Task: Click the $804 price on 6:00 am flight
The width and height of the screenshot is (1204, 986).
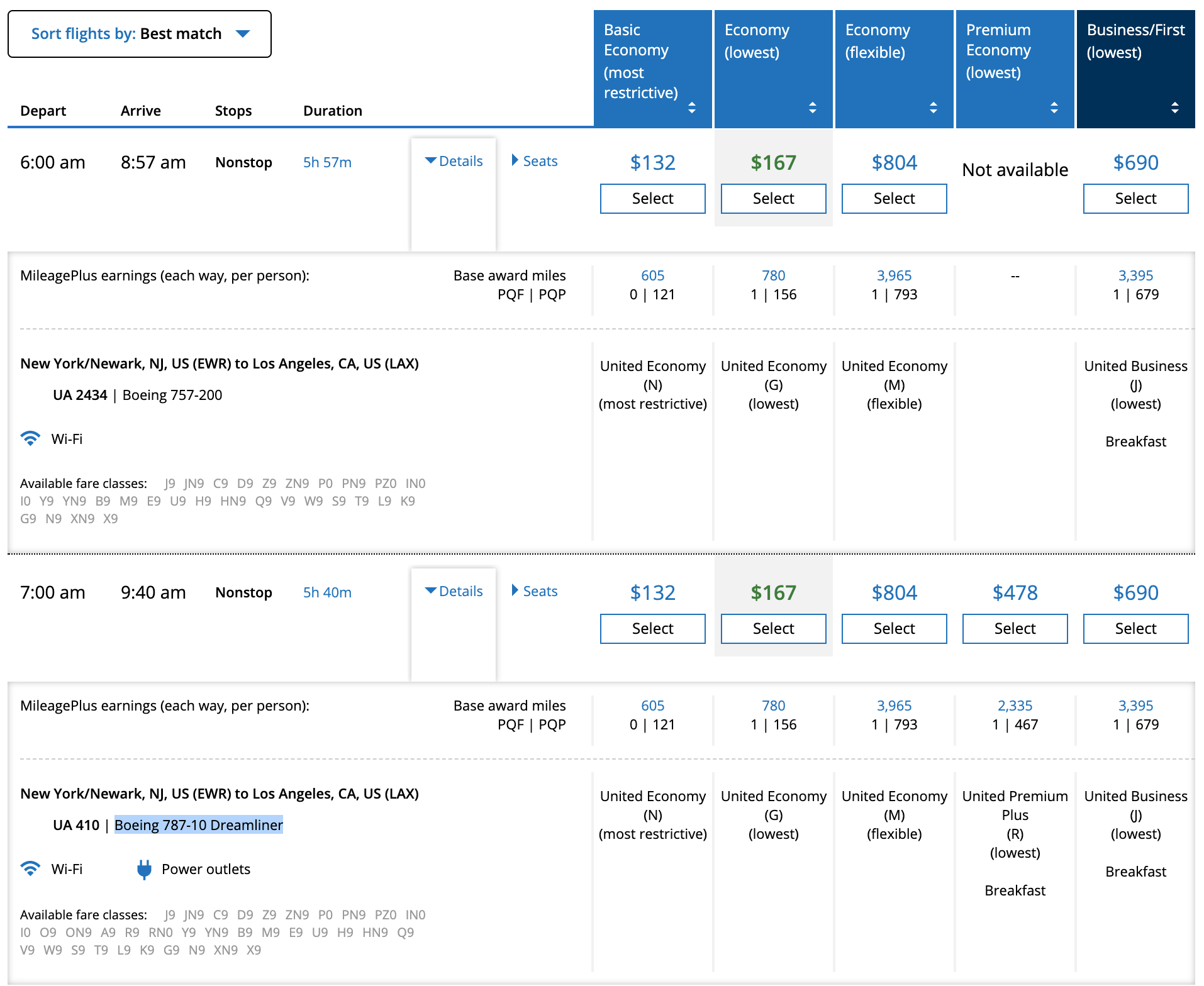Action: click(x=895, y=163)
